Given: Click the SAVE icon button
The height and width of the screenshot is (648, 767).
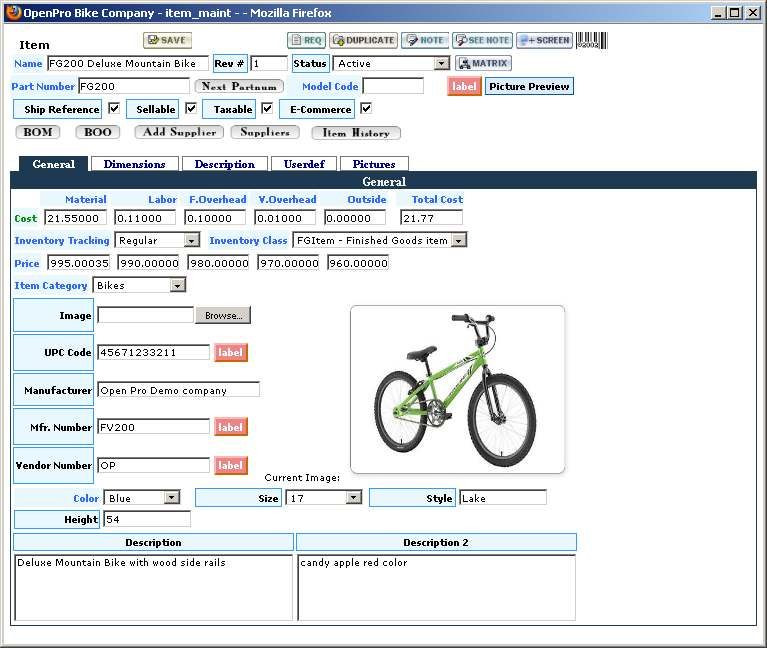Looking at the screenshot, I should tap(167, 40).
